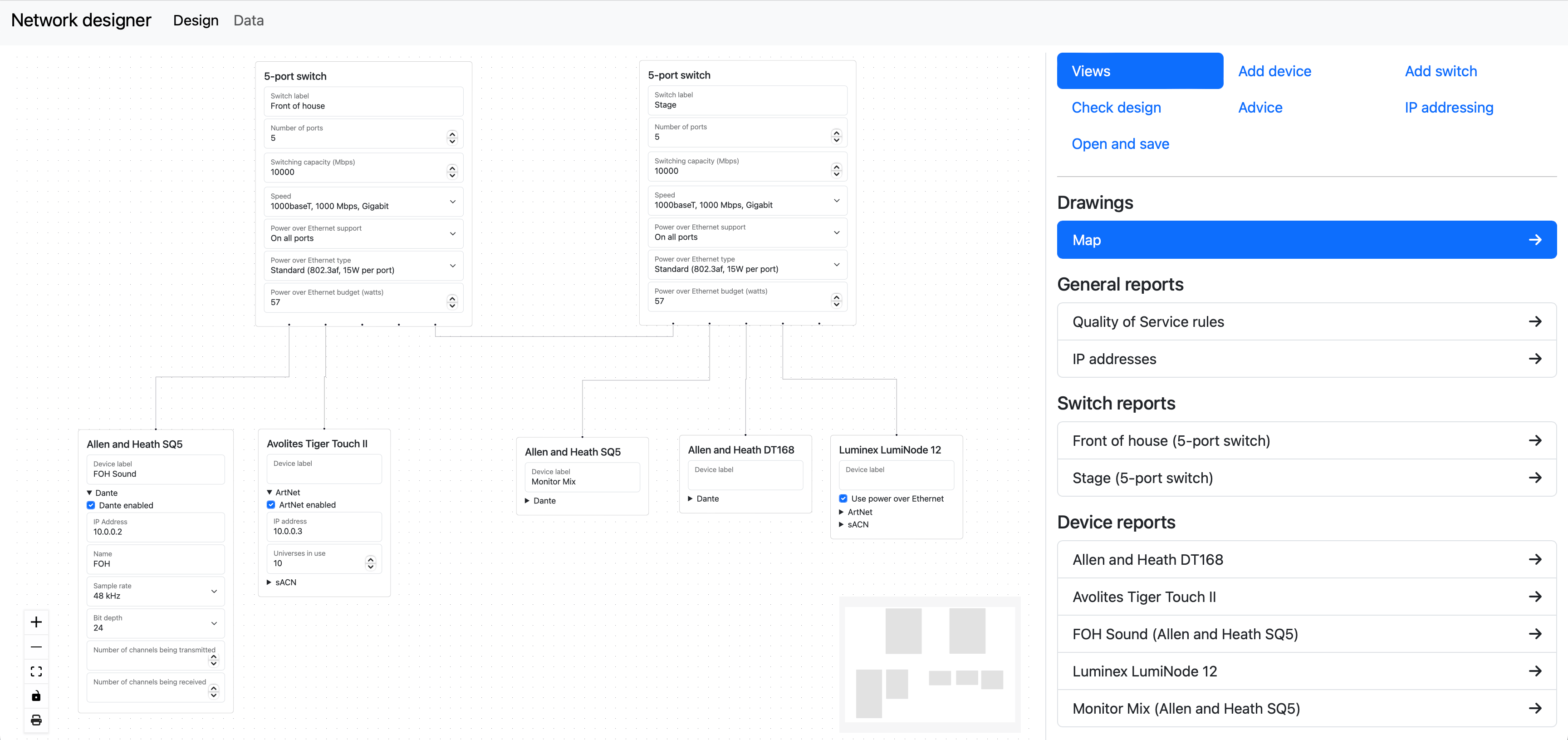Open Speed dropdown on Stage switch
Screen dimensions: 1568x740
[748, 200]
